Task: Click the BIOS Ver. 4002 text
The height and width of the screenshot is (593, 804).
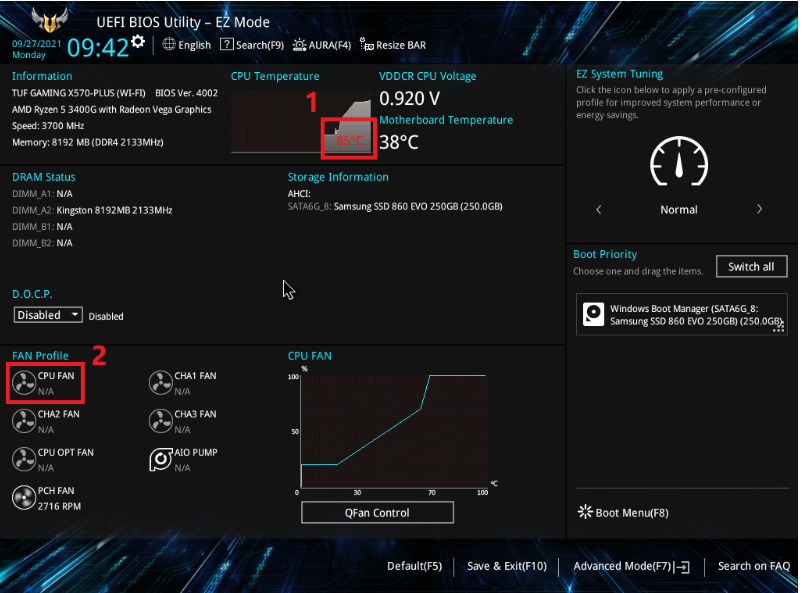Action: 186,93
